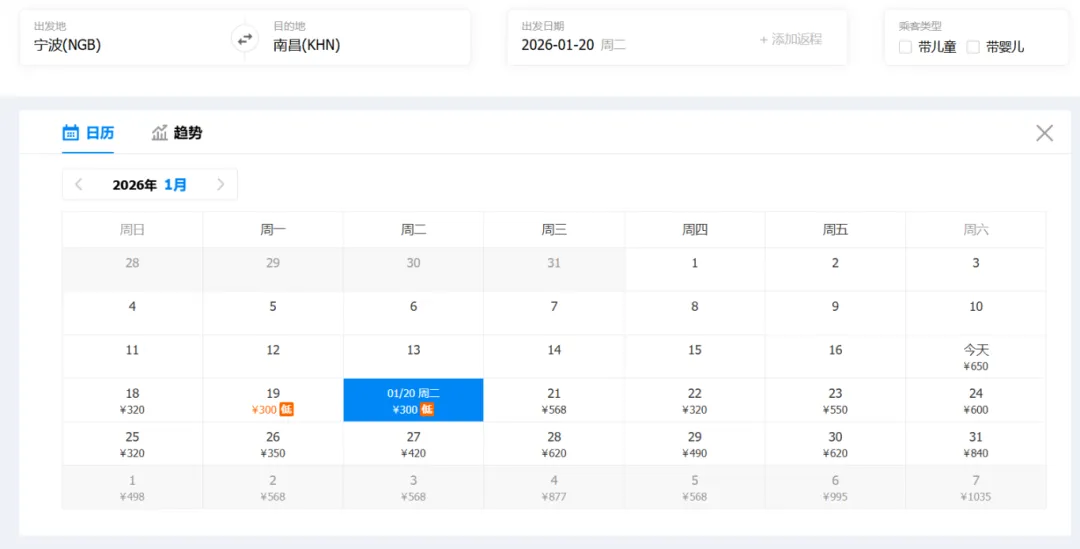Select January 23 priced ¥550

pyautogui.click(x=835, y=400)
